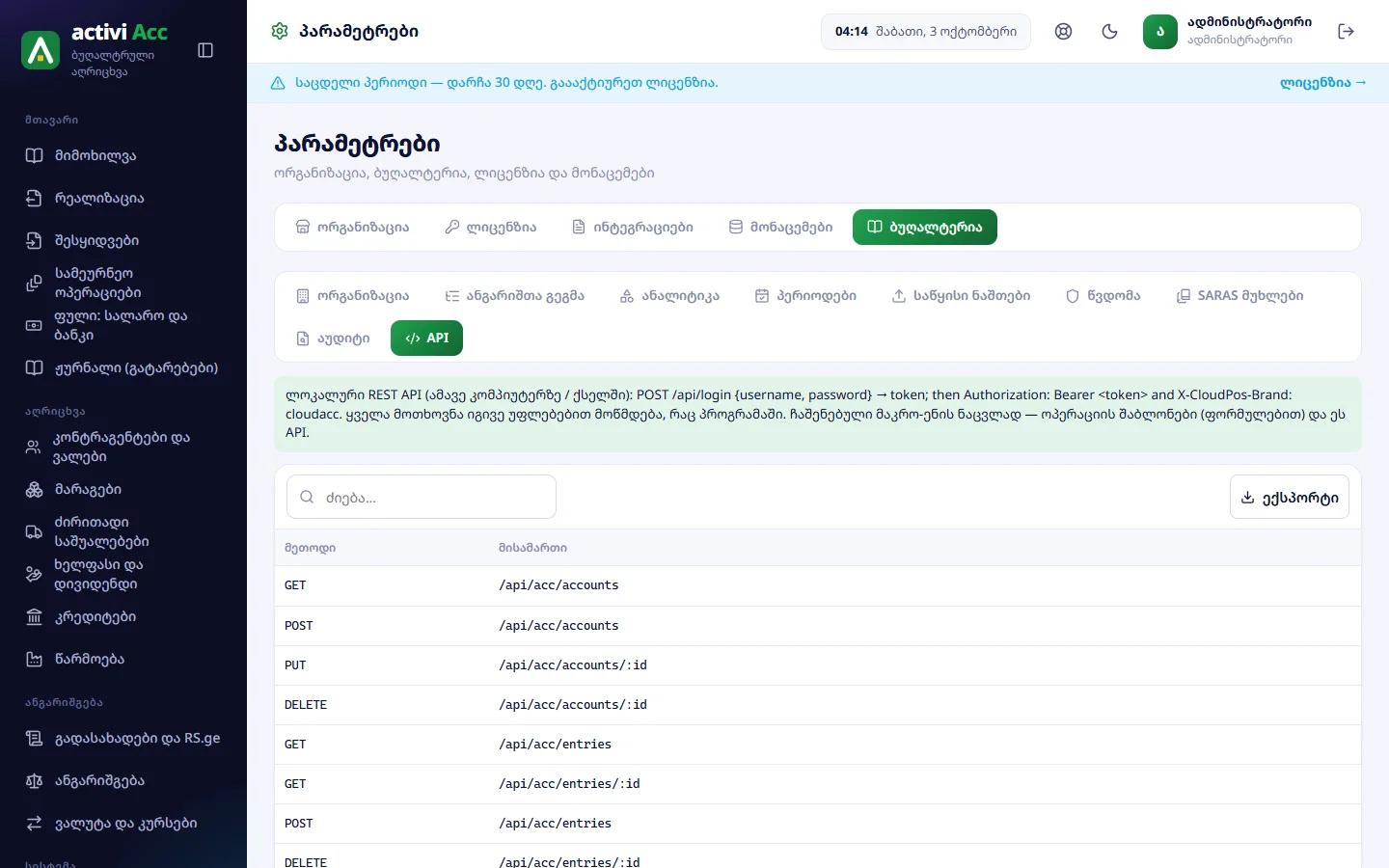Viewport: 1389px width, 868px height.
Task: Open კრედიტები in the sidebar
Action: tap(123, 616)
